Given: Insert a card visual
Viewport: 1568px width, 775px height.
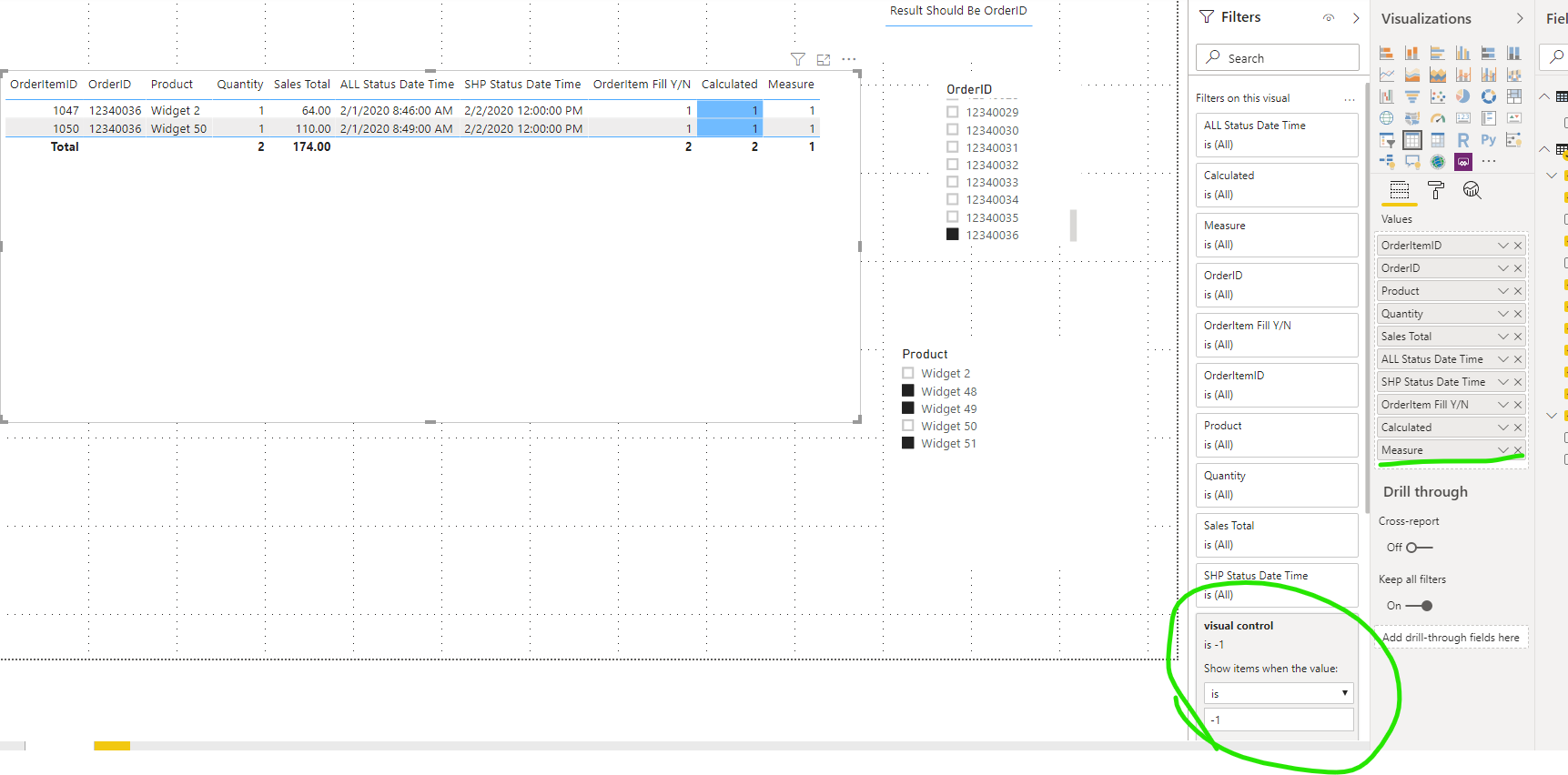Looking at the screenshot, I should coord(1463,118).
